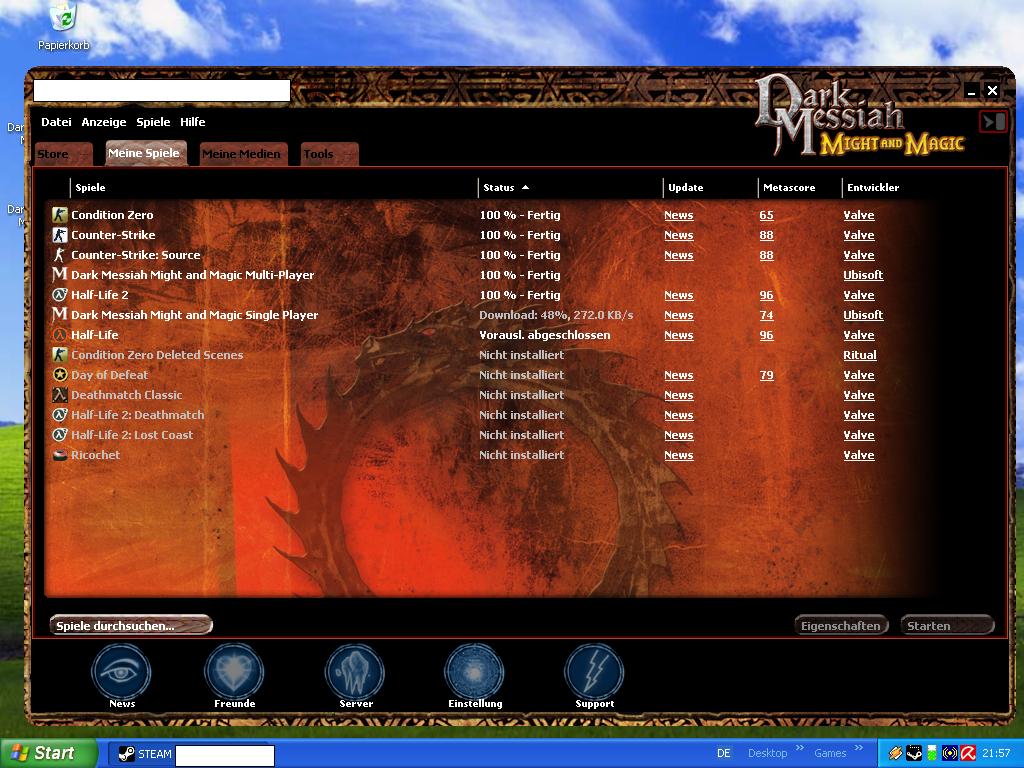Click Condition Zero Deleted Scenes icon

tap(59, 355)
